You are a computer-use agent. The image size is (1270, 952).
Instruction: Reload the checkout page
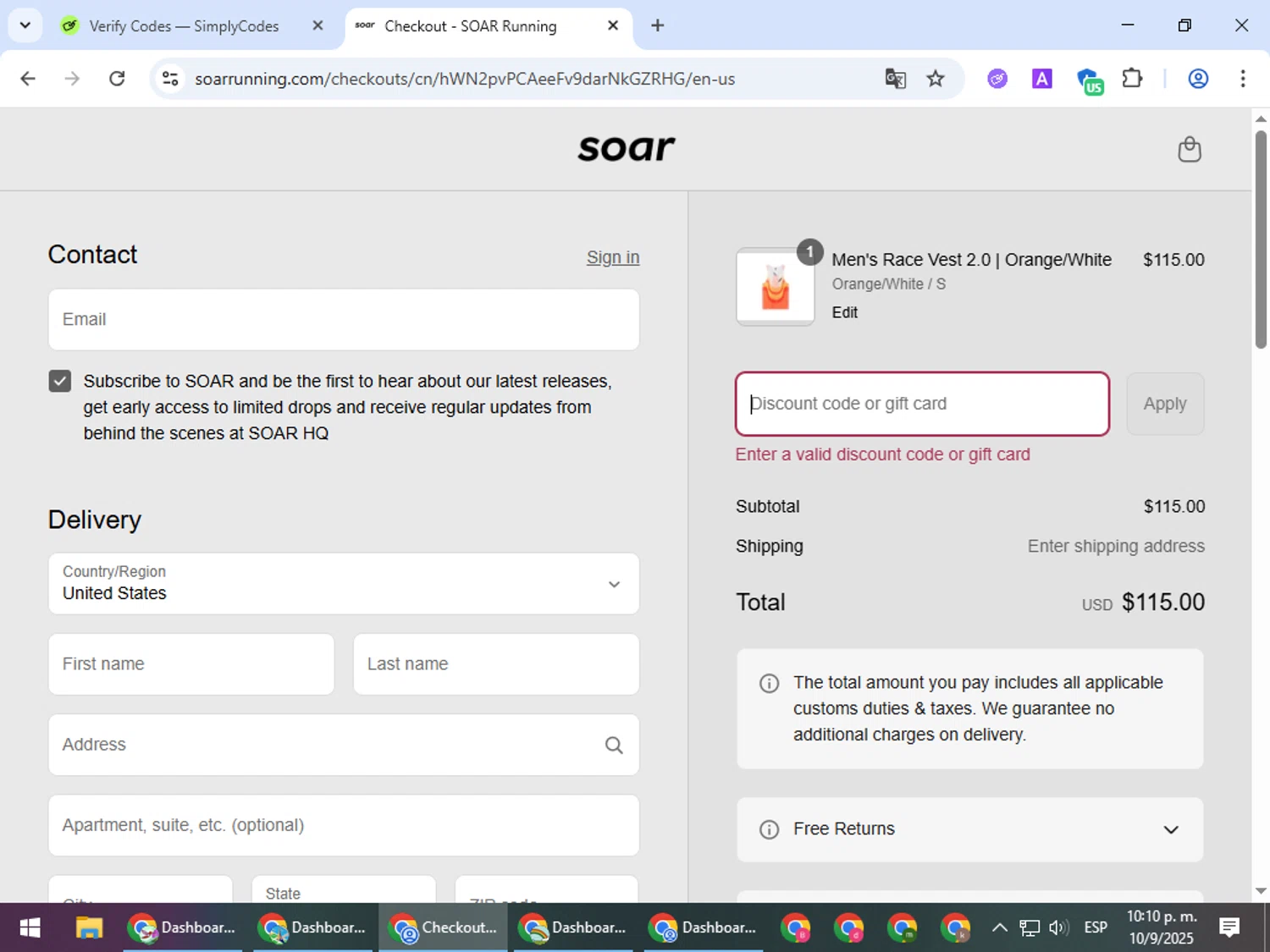coord(117,79)
